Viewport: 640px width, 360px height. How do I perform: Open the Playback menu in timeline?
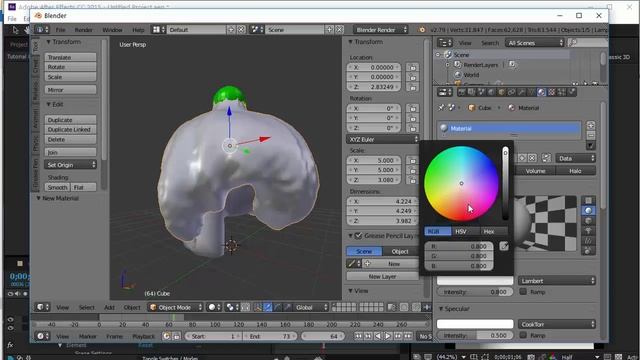(144, 336)
